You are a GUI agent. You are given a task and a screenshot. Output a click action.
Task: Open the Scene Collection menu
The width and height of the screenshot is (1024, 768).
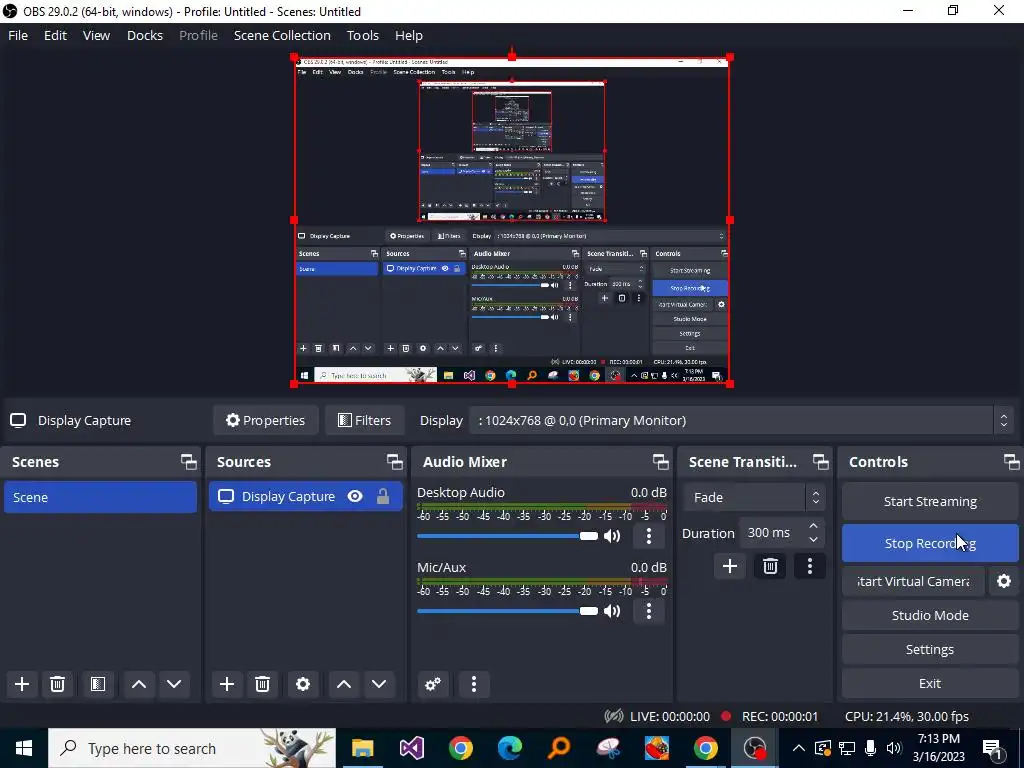coord(282,35)
